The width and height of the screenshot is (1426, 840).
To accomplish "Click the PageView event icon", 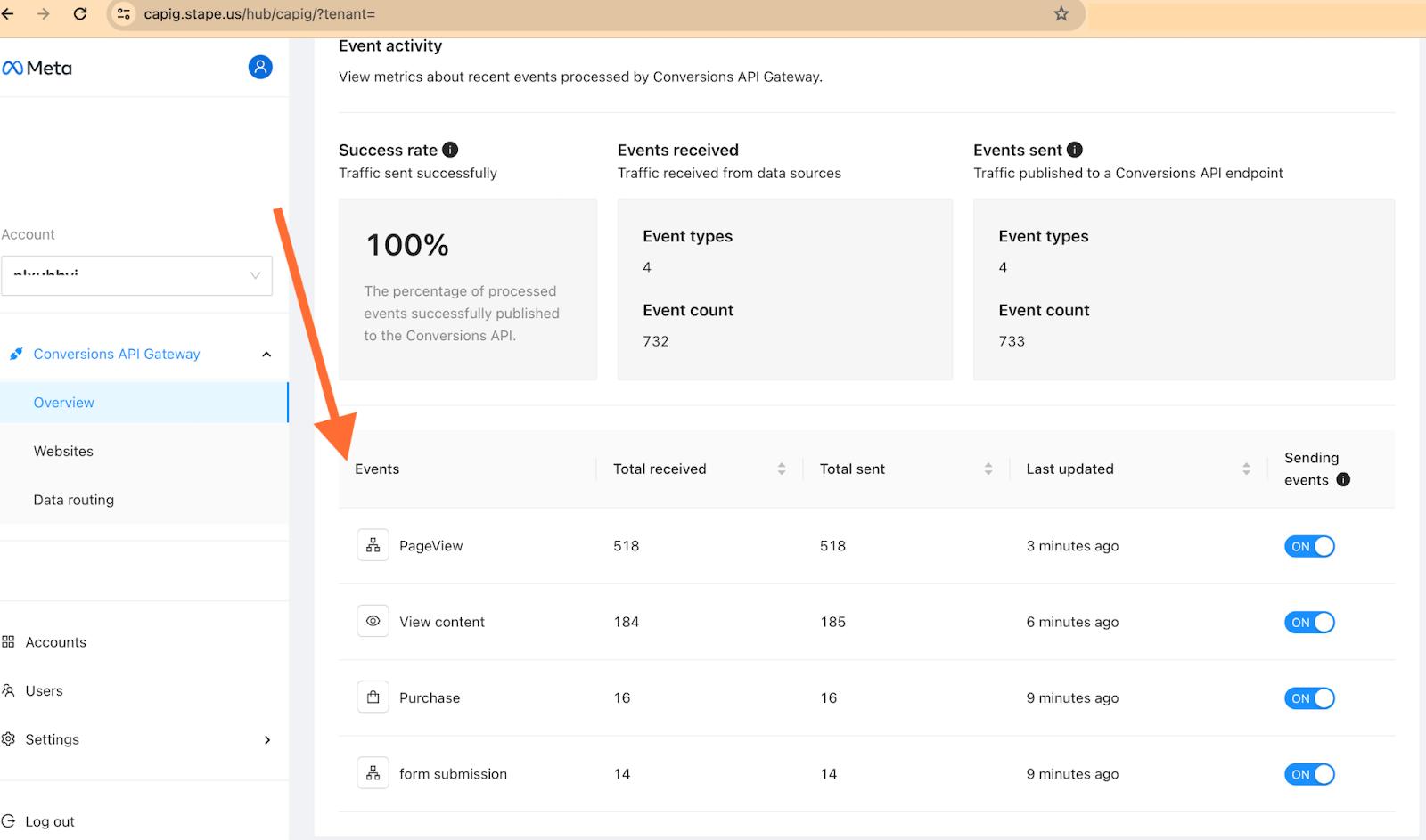I will click(373, 545).
